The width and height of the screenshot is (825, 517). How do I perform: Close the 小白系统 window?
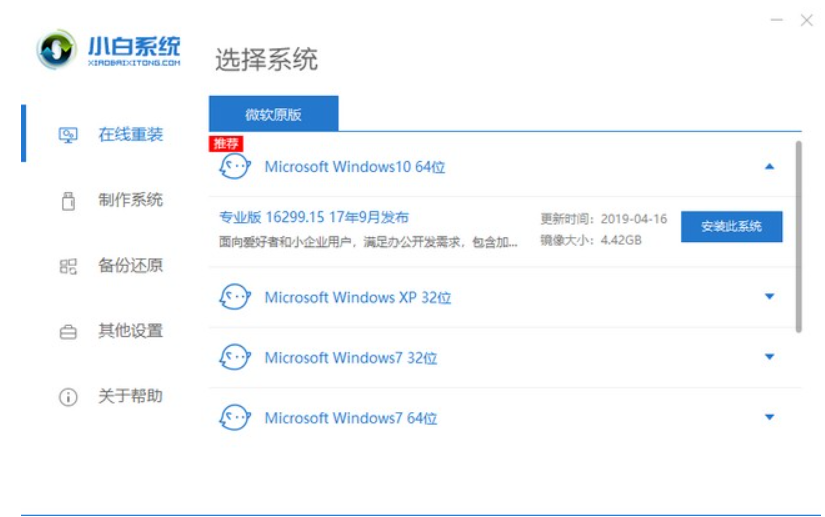[807, 20]
